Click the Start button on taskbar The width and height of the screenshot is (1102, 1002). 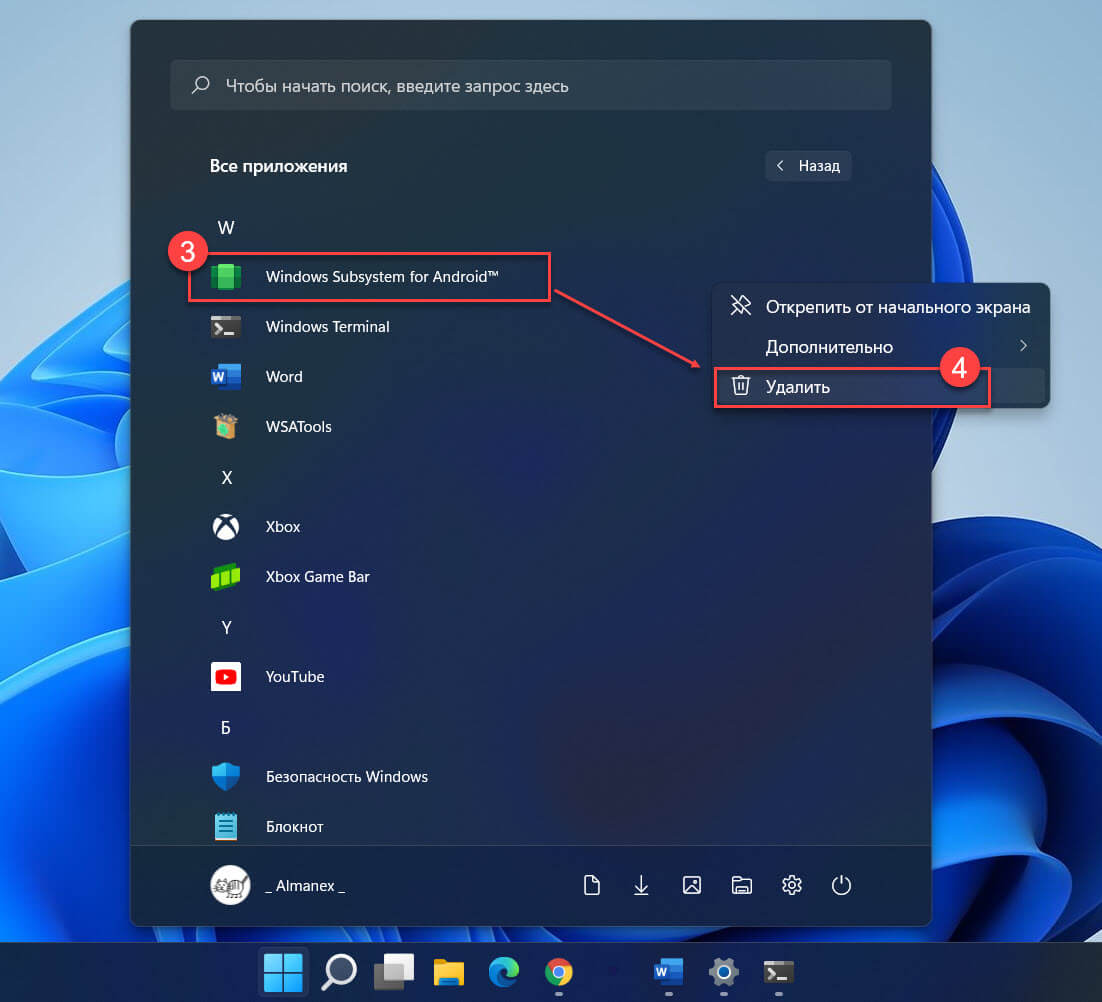[x=283, y=972]
